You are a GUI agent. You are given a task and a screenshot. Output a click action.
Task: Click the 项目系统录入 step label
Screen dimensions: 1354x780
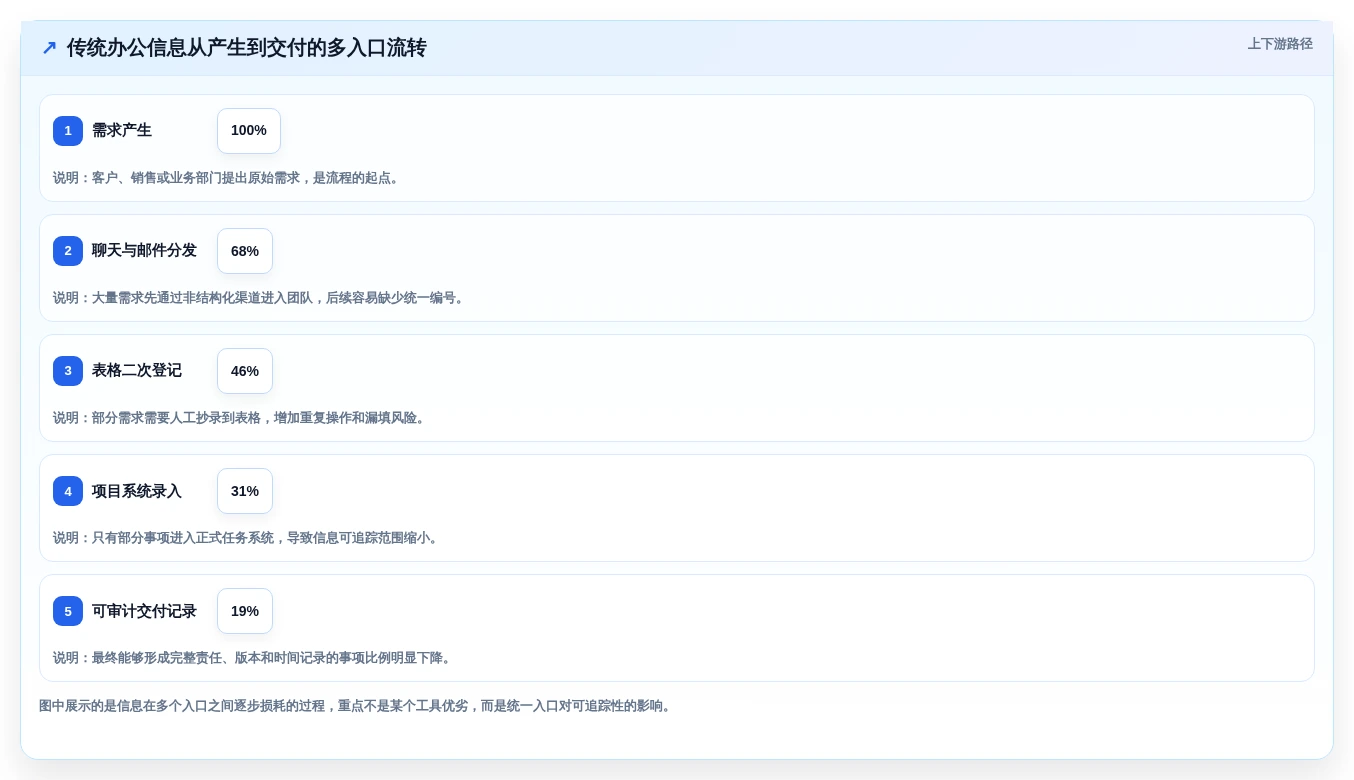point(137,491)
